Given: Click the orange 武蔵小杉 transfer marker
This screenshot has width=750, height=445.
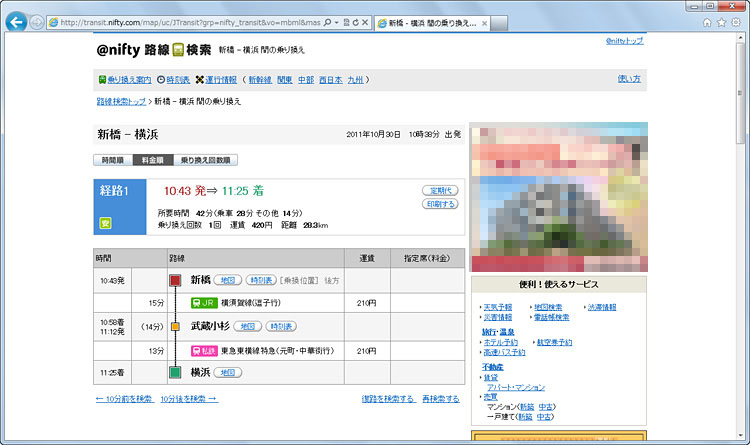Looking at the screenshot, I should pyautogui.click(x=175, y=326).
